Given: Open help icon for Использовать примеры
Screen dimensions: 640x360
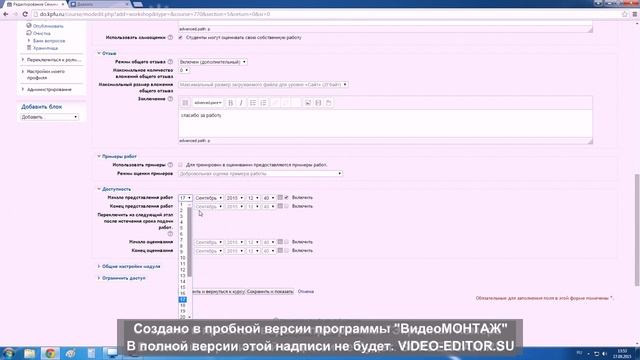Looking at the screenshot, I should coord(170,165).
